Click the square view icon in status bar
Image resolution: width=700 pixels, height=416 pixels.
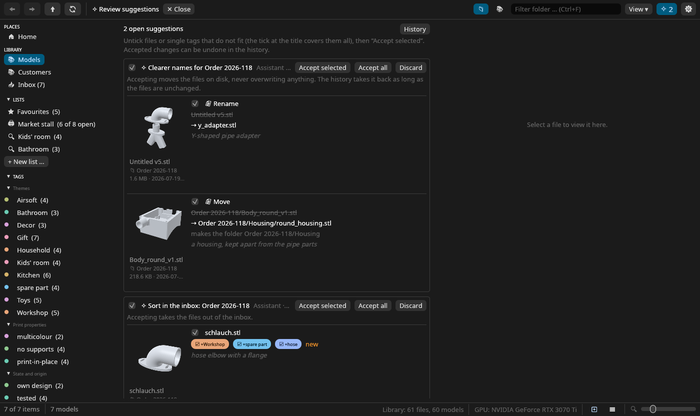coord(612,409)
